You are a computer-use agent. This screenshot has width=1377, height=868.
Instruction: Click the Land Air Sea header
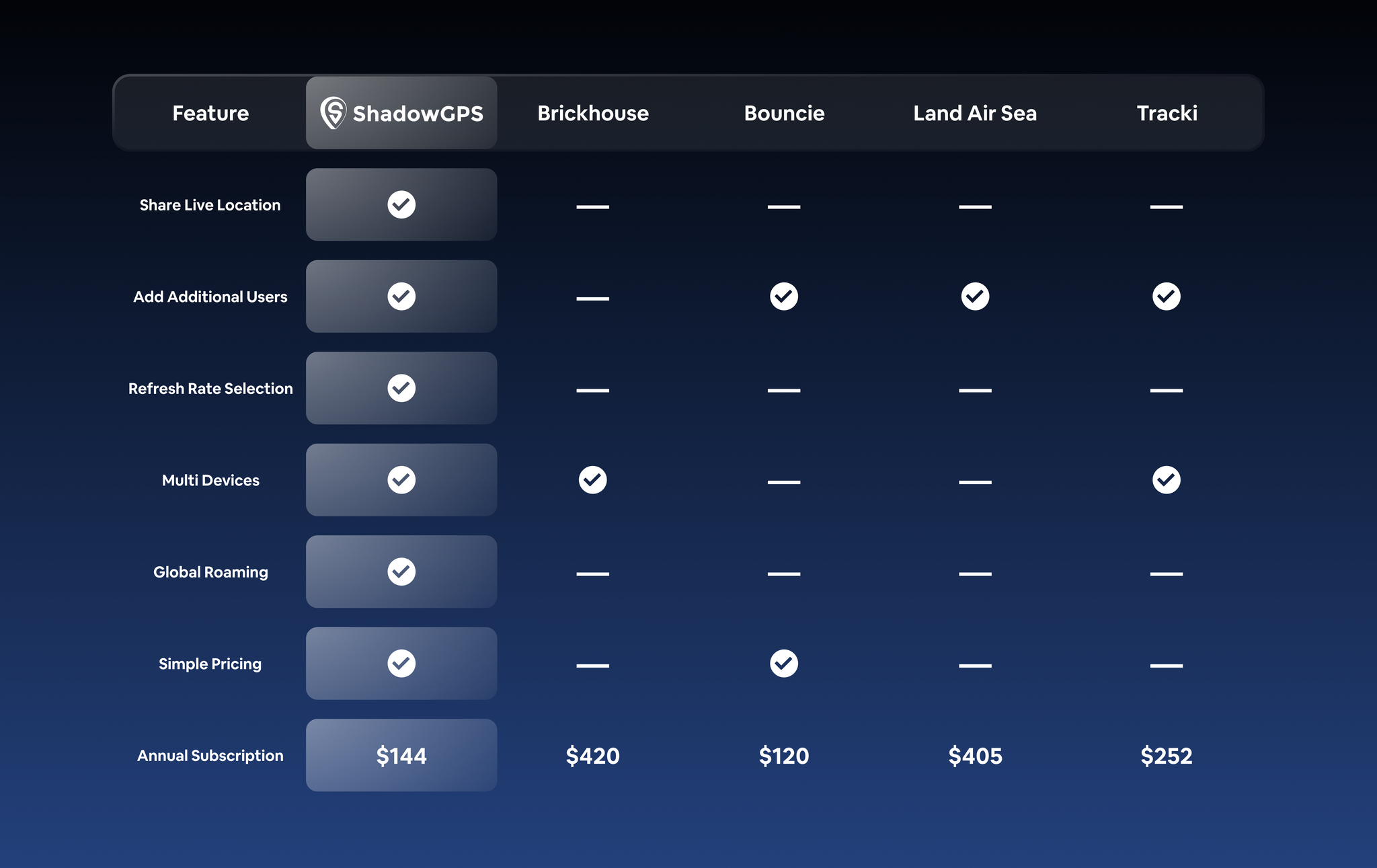975,113
